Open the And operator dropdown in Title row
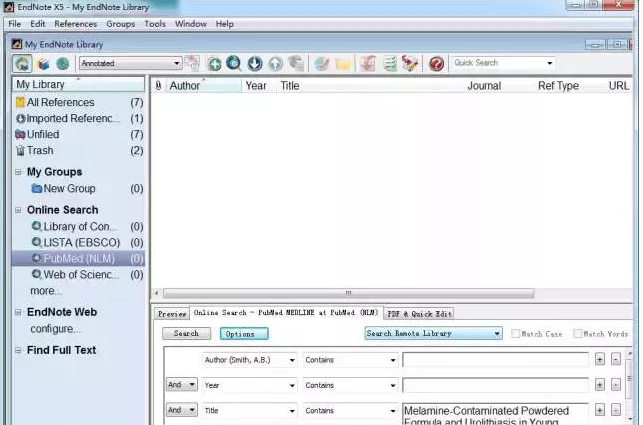Viewport: 643px width, 425px height. 182,410
